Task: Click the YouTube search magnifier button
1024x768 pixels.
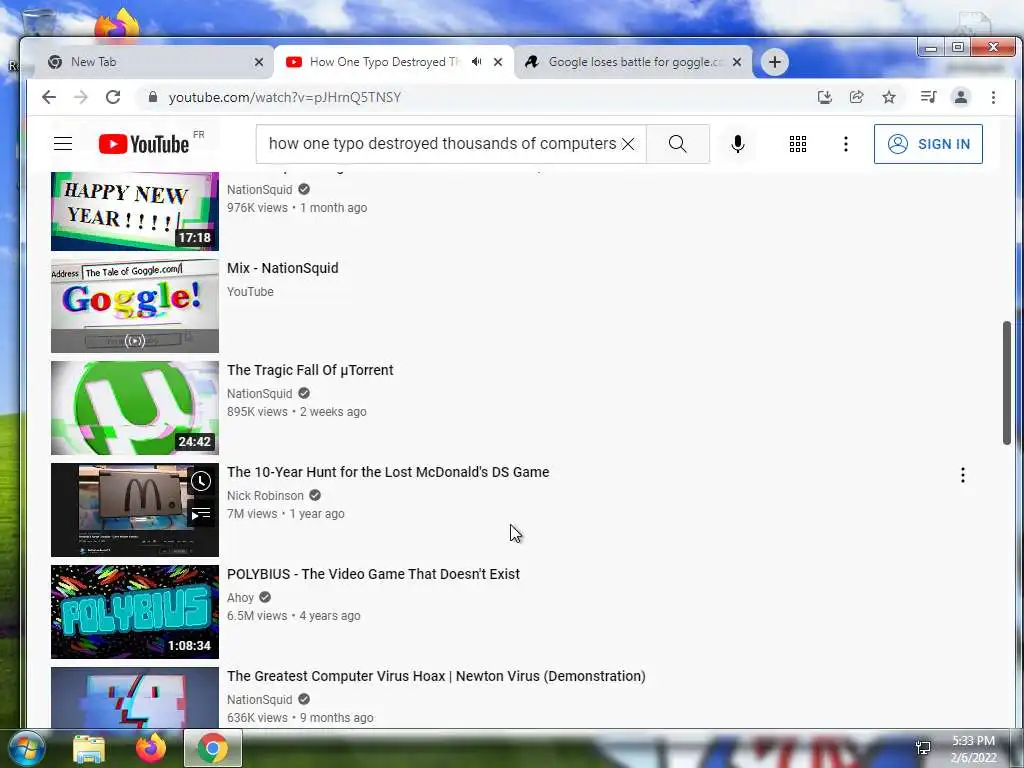Action: [x=678, y=144]
